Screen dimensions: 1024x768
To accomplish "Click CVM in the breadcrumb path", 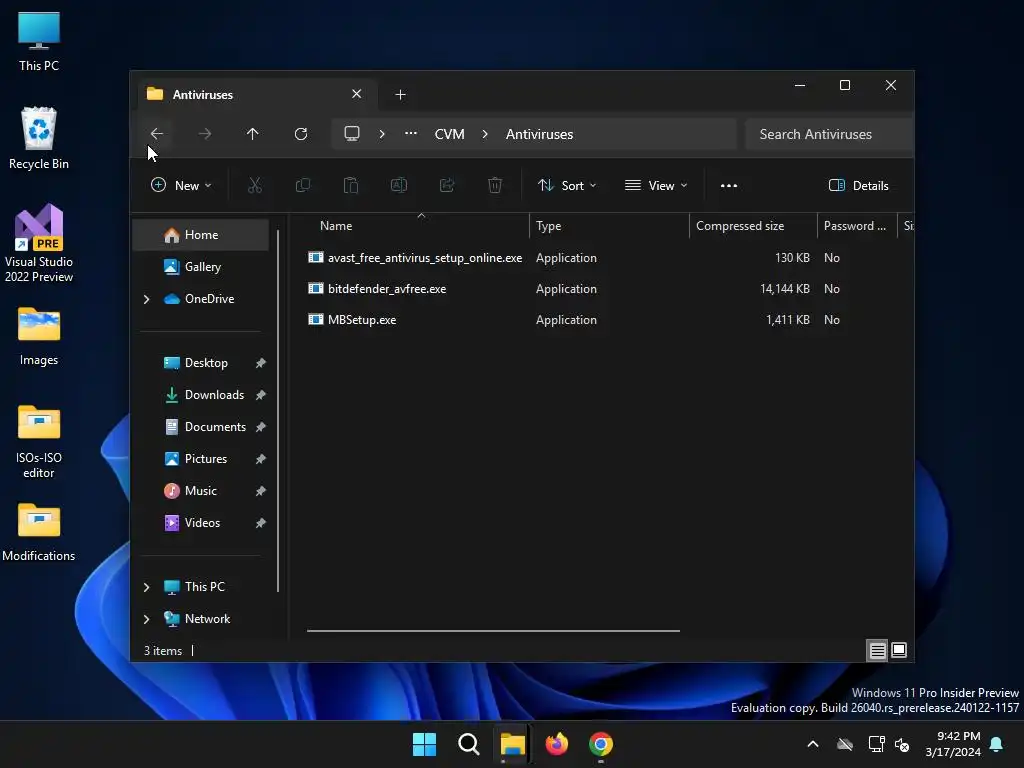I will 449,134.
